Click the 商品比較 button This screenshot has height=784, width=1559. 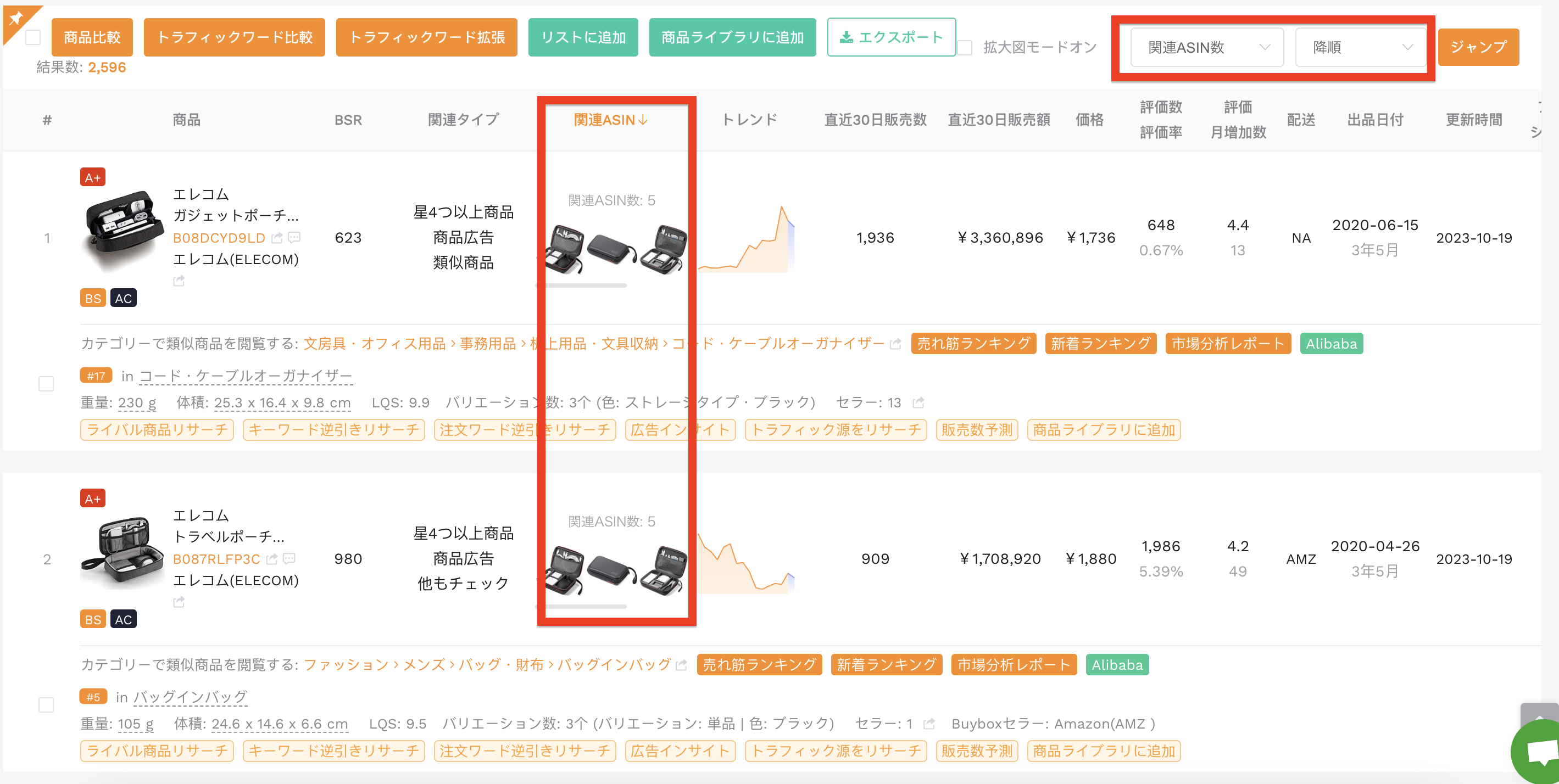92,37
